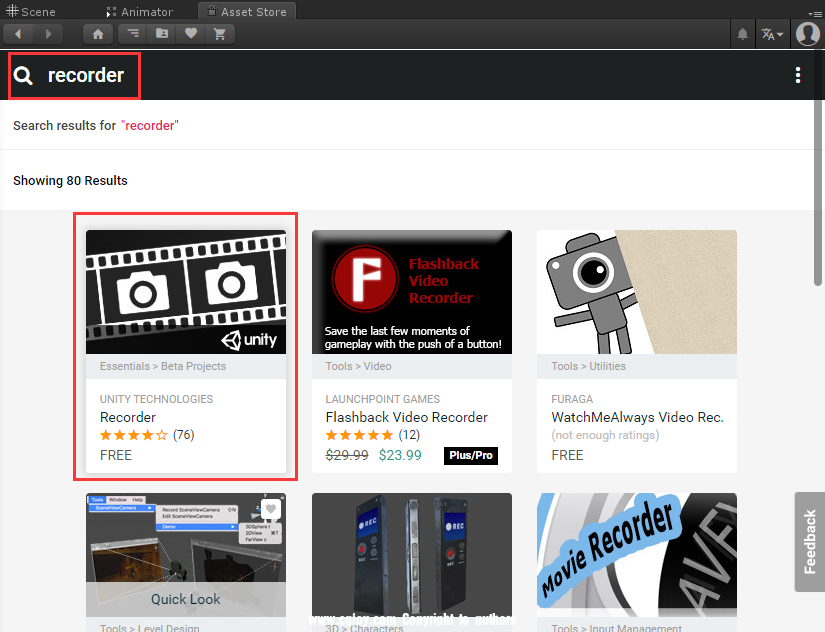Open the Beta Projects category link
This screenshot has height=632, width=825.
[x=194, y=366]
